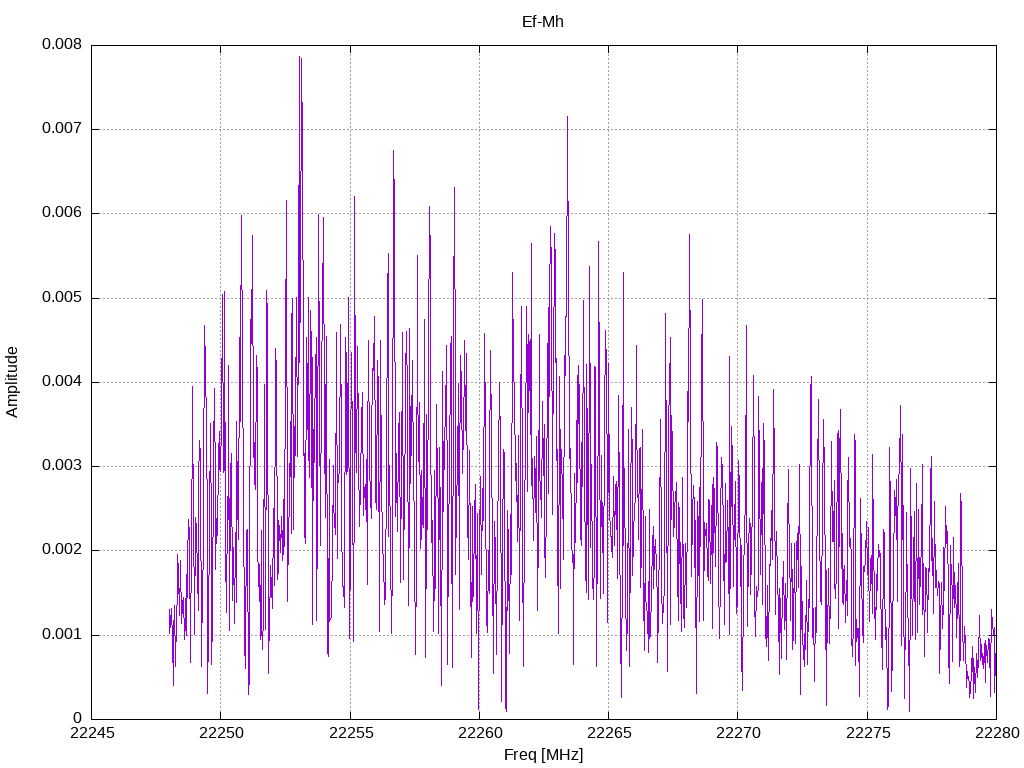
Task: Select the y-axis tick value 0.005
Action: (62, 298)
